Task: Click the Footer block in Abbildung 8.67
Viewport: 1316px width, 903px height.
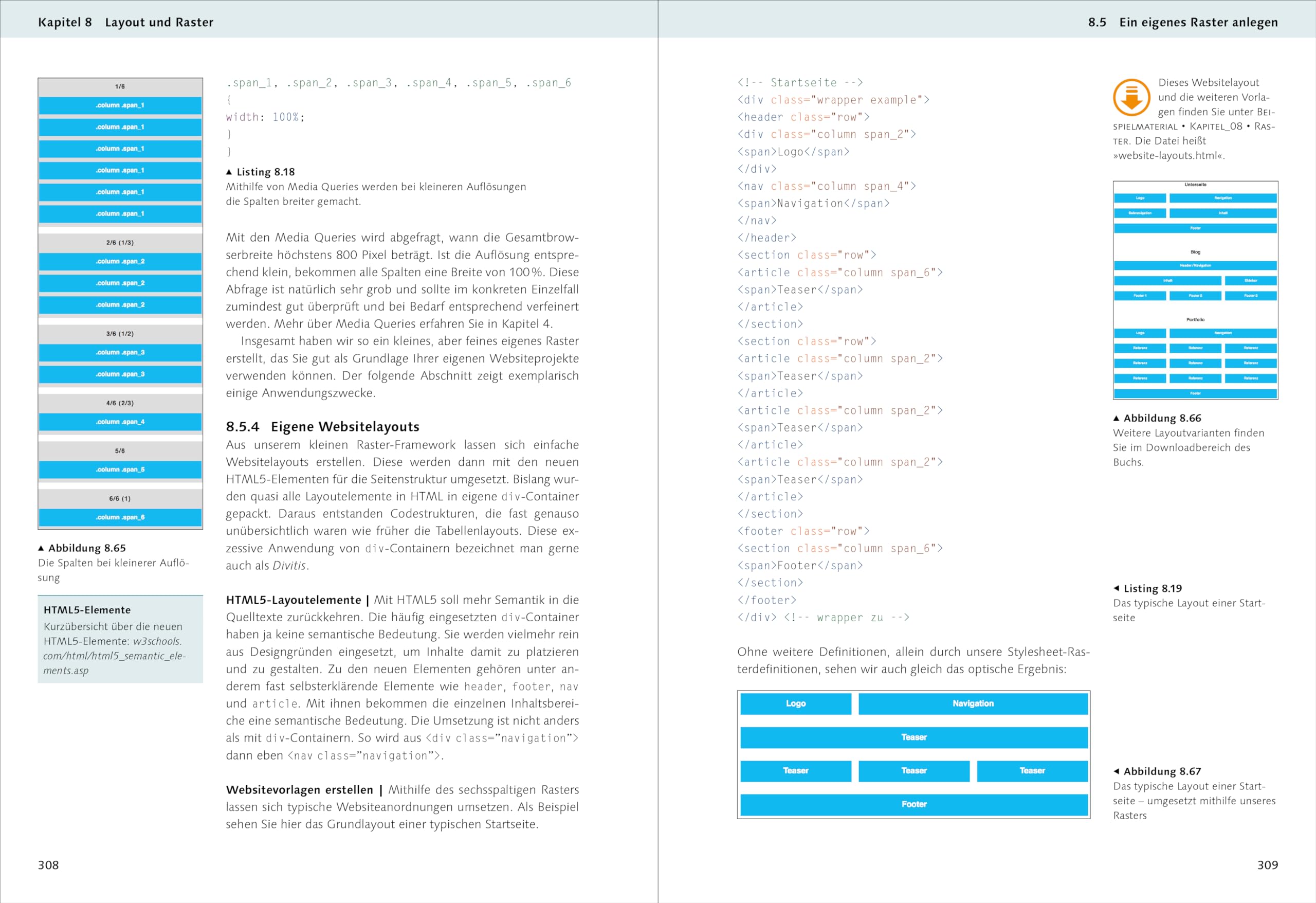Action: click(x=914, y=804)
